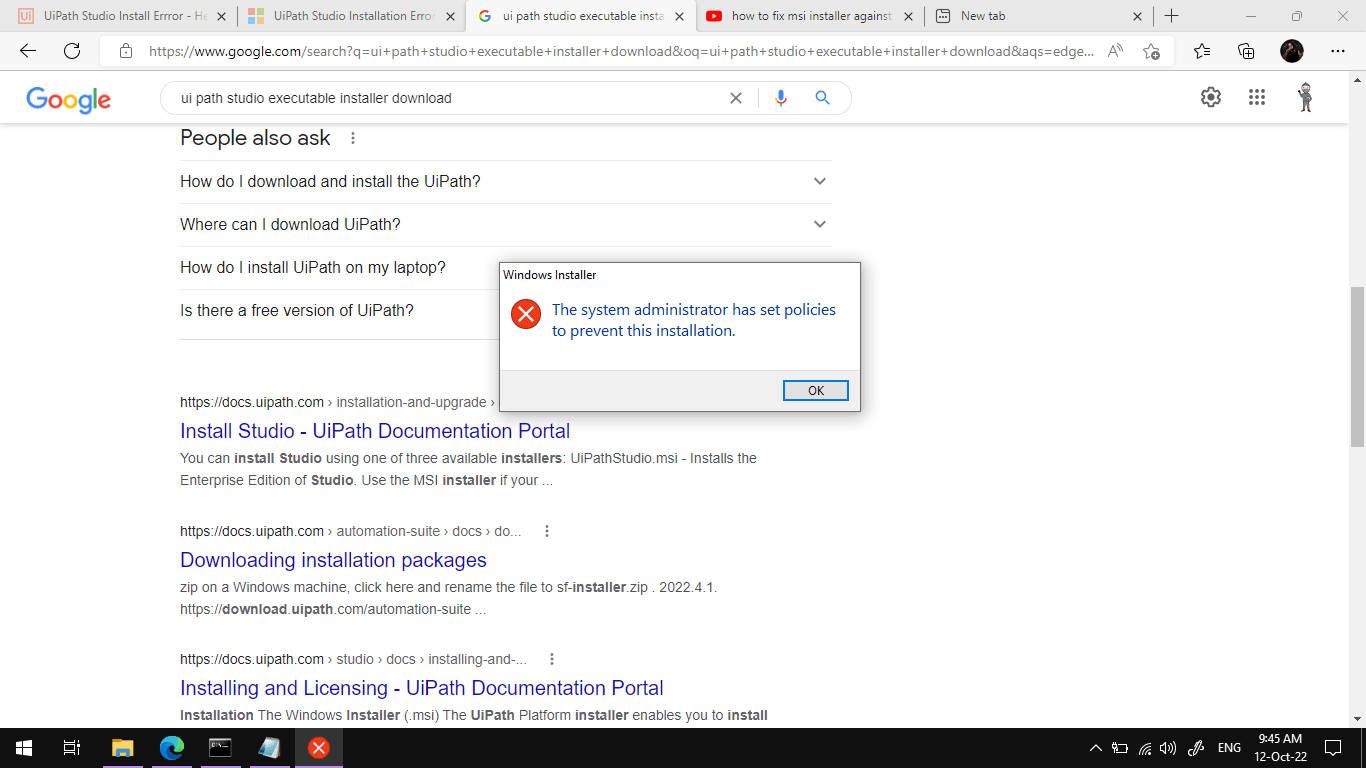Select the Windows Installer error taskbar item

318,748
